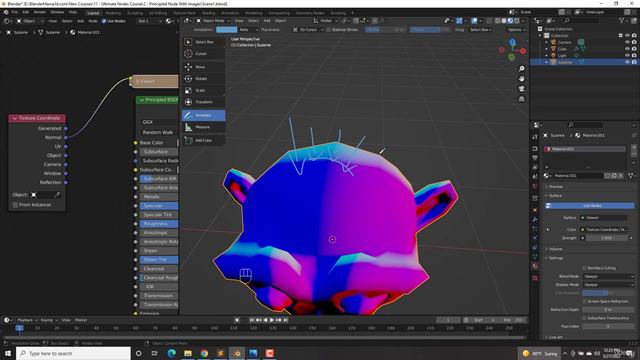This screenshot has width=640, height=360.
Task: Open Window menu
Action: click(x=57, y=12)
